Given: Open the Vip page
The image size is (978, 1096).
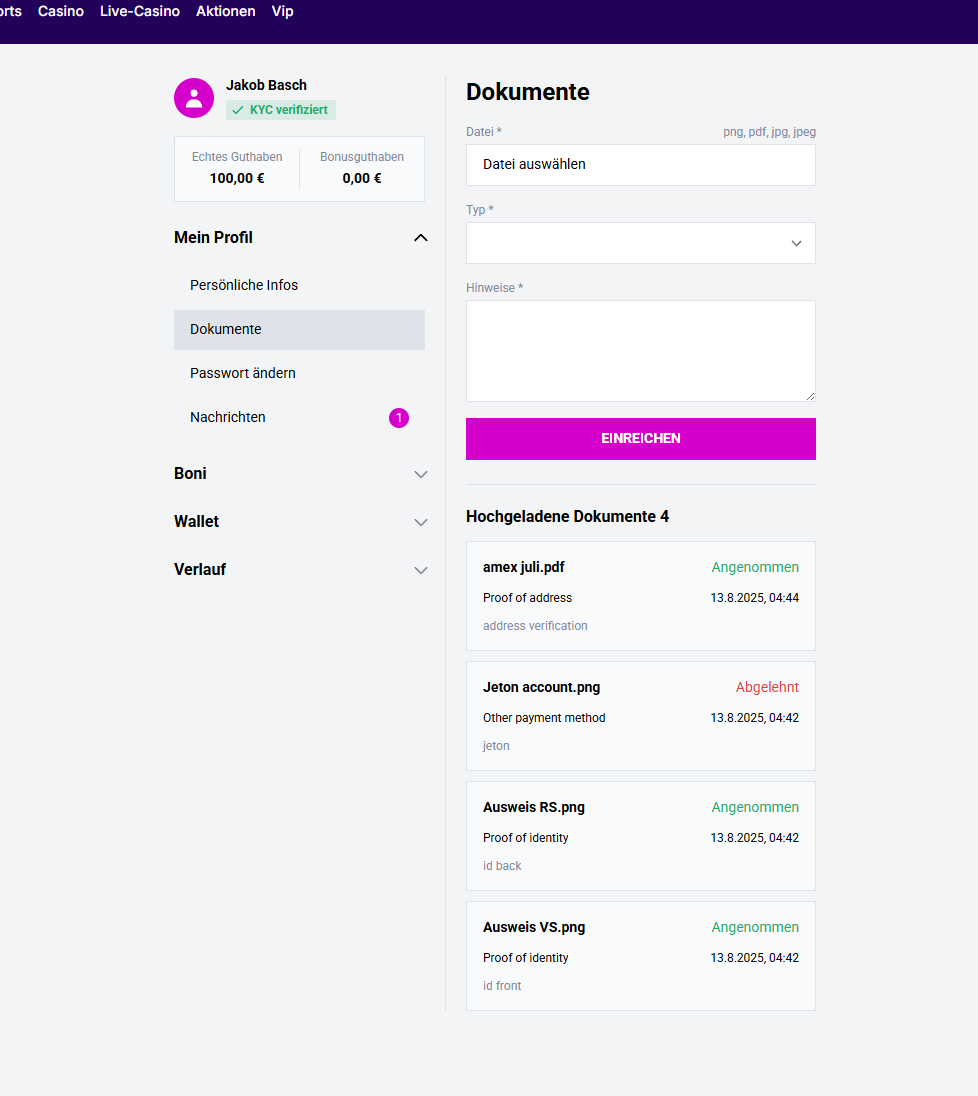Looking at the screenshot, I should tap(282, 12).
